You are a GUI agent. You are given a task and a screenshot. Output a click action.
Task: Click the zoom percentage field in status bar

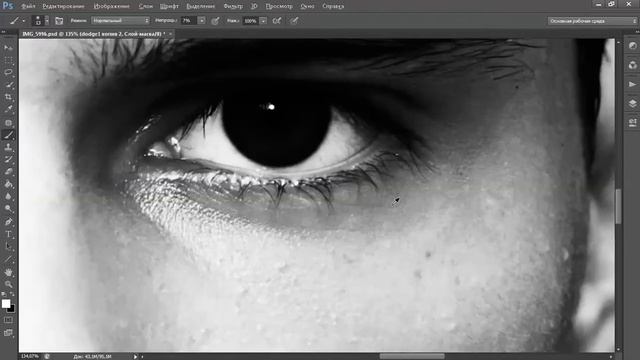pyautogui.click(x=30, y=356)
